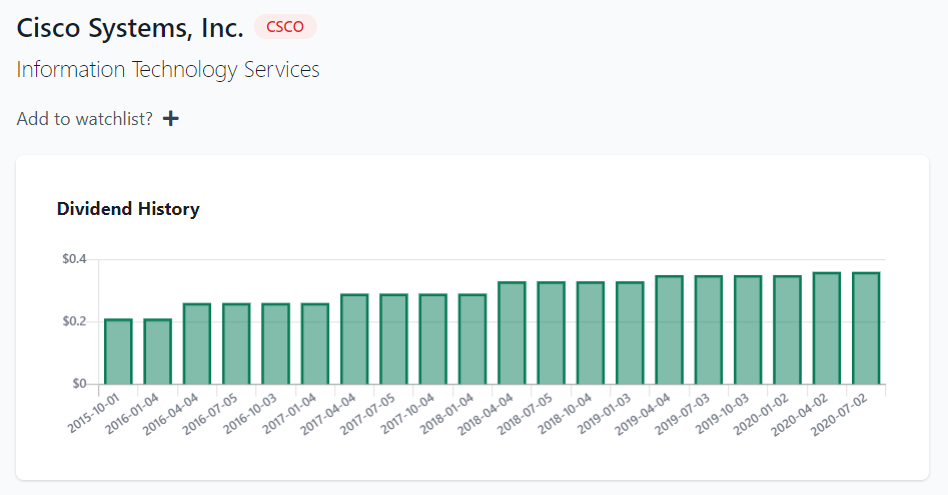The width and height of the screenshot is (948, 495).
Task: Click the 2017-04-04 x-axis date label
Action: pos(329,413)
